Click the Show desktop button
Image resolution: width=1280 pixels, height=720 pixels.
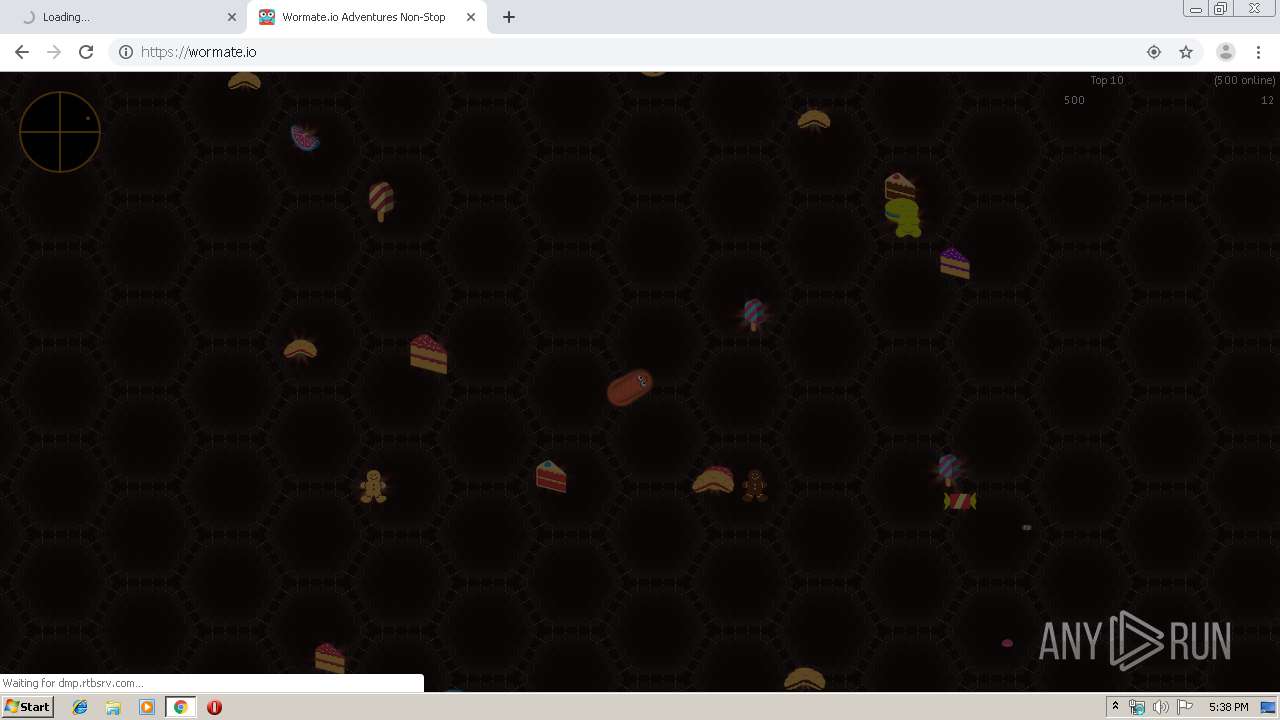click(1269, 707)
